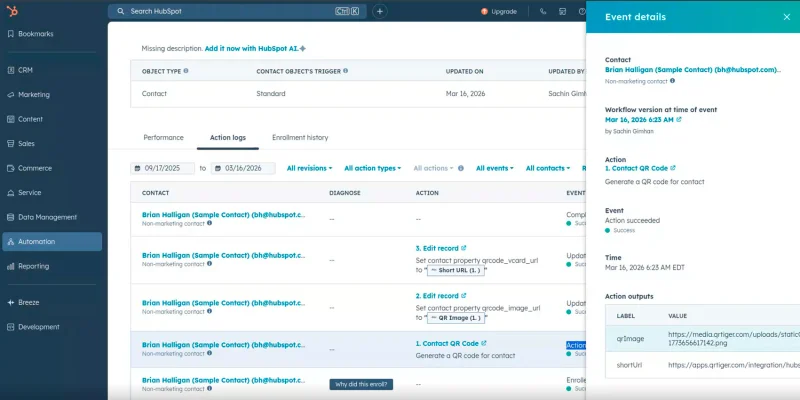This screenshot has height=400, width=800.
Task: Open Brian Halligan contact in last enrolled row
Action: [x=223, y=380]
